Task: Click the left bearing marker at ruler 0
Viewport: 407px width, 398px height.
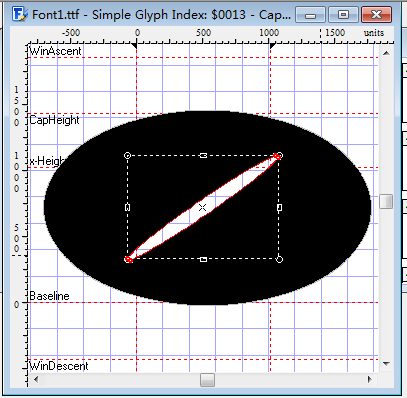Action: pyautogui.click(x=134, y=46)
